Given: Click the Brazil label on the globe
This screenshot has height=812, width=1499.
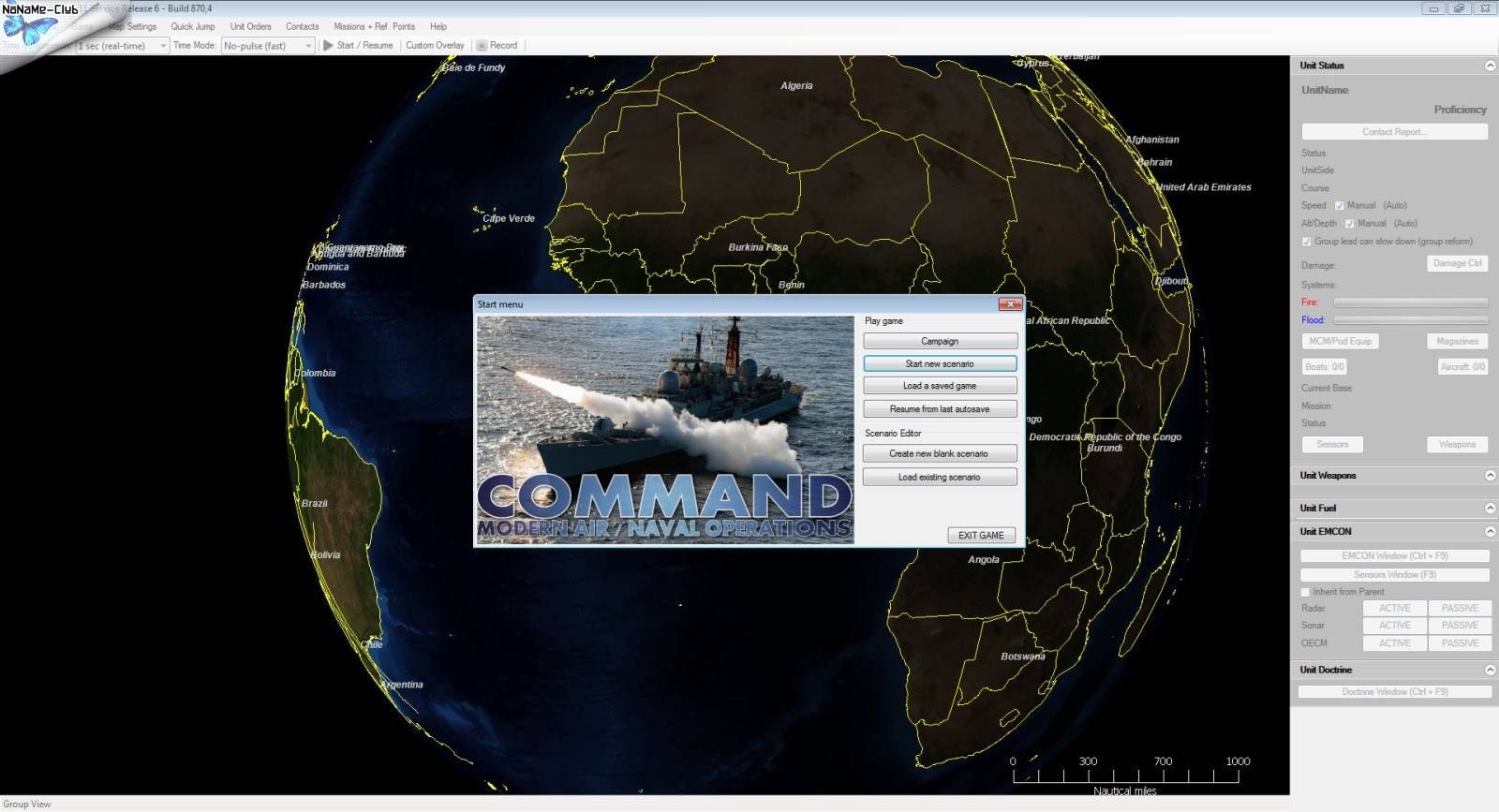Looking at the screenshot, I should click(x=315, y=504).
